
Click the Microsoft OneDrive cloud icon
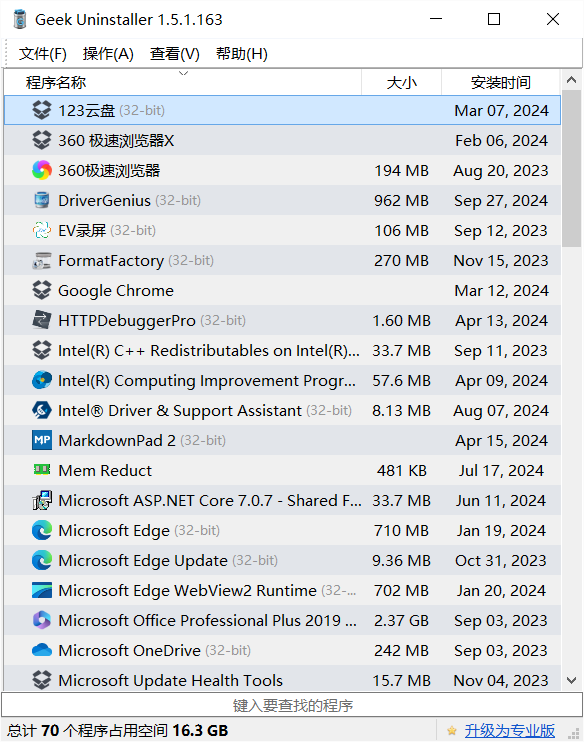[42, 650]
